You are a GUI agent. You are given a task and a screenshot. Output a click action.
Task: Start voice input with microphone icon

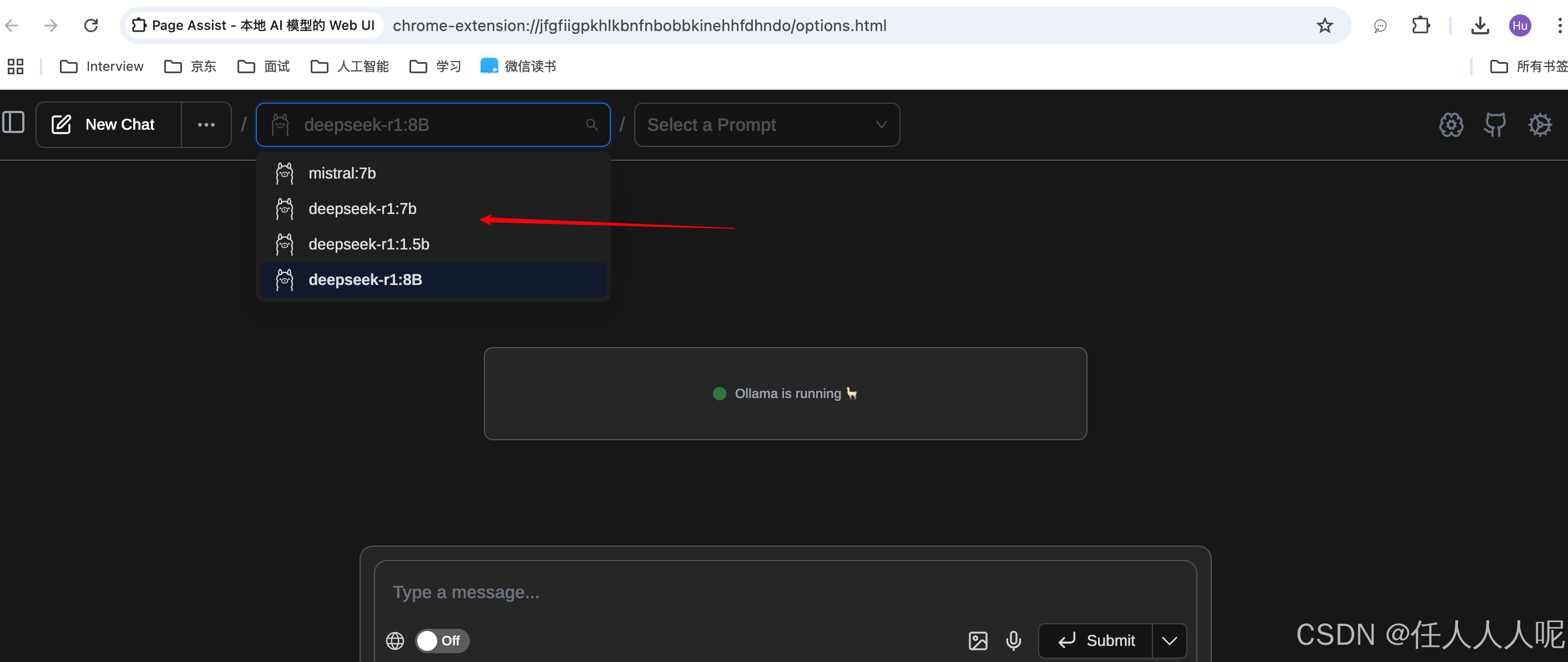pos(1014,641)
